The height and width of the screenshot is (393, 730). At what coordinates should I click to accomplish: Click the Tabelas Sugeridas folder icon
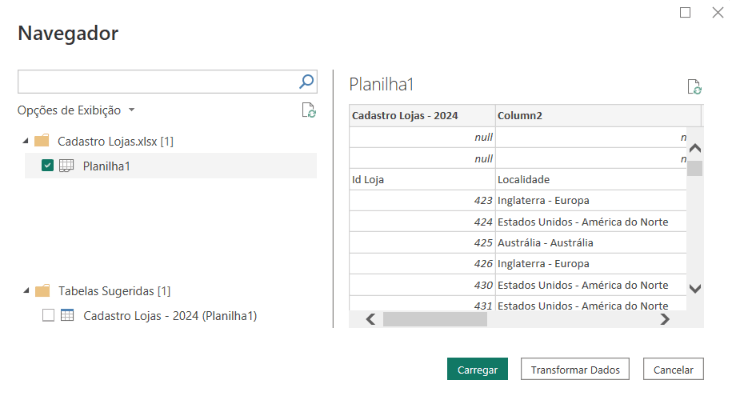point(42,291)
